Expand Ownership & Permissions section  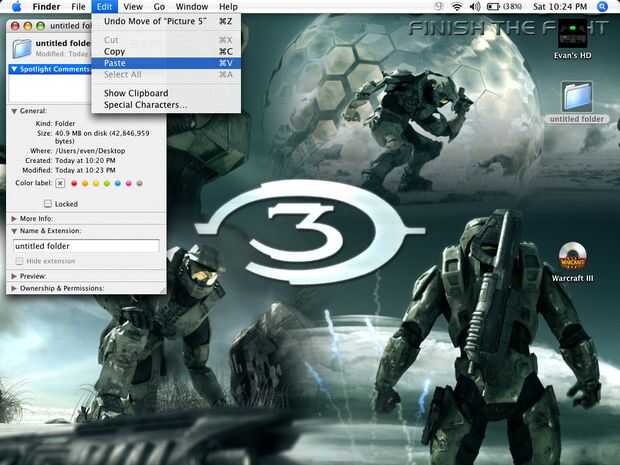(14, 288)
